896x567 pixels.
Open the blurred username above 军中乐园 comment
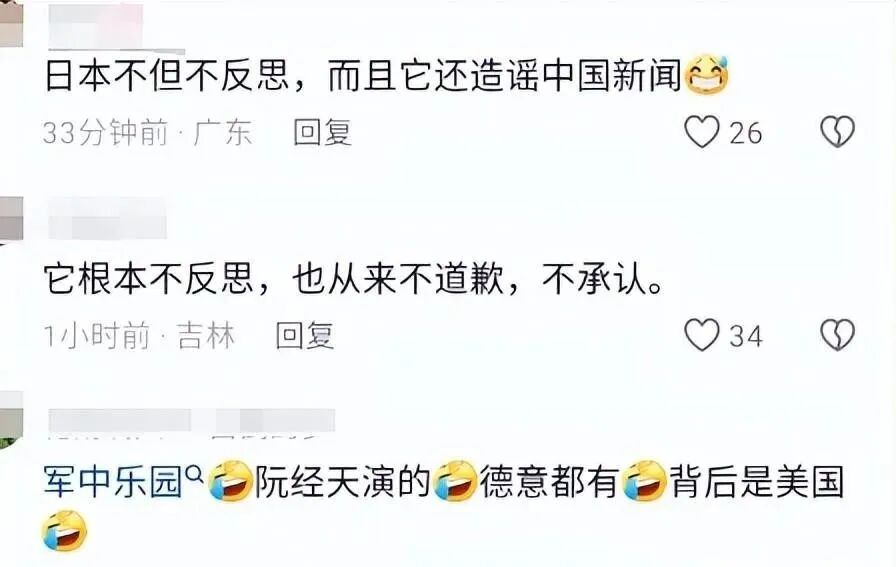[191, 421]
